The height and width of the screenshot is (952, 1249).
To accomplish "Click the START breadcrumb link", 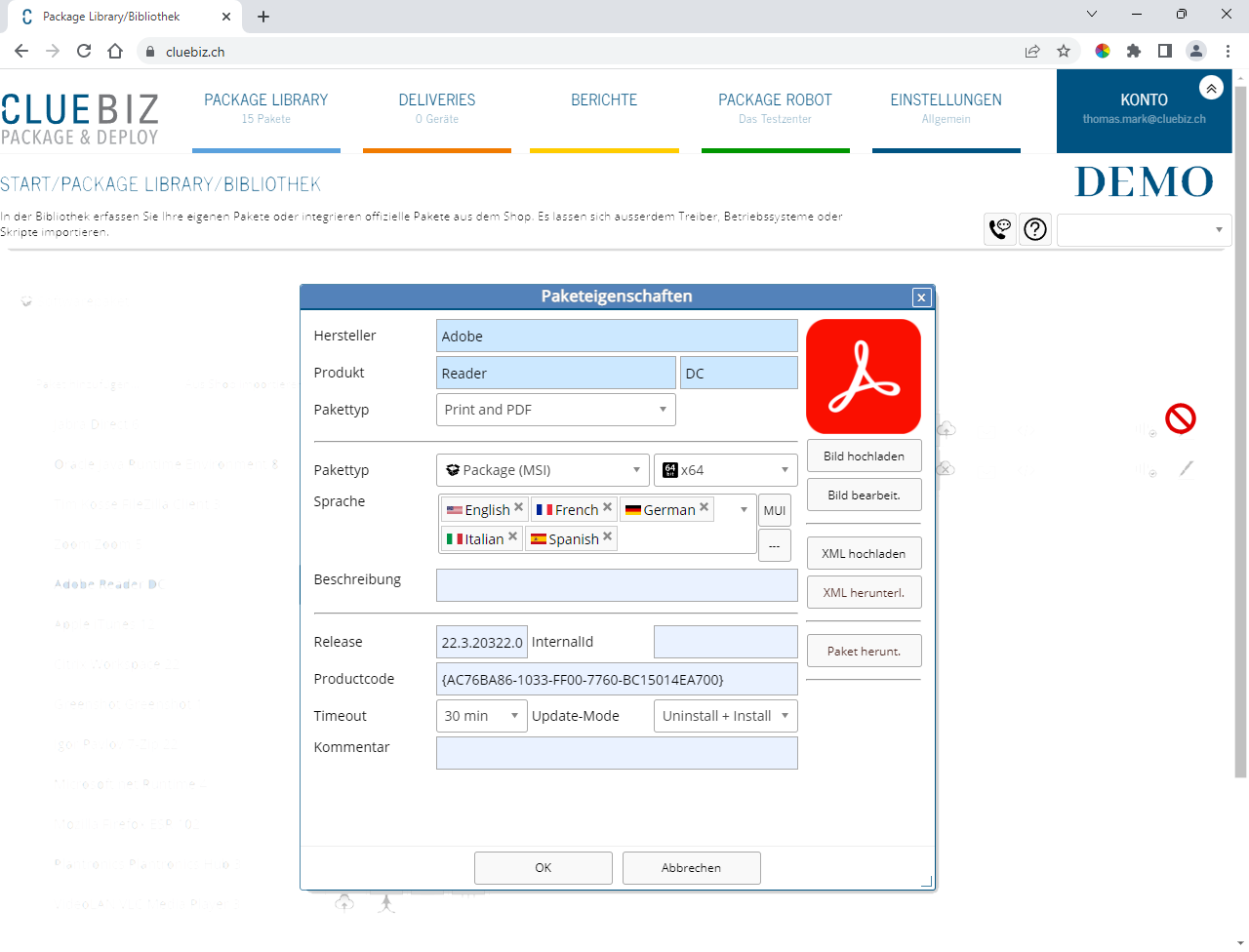I will 25,184.
